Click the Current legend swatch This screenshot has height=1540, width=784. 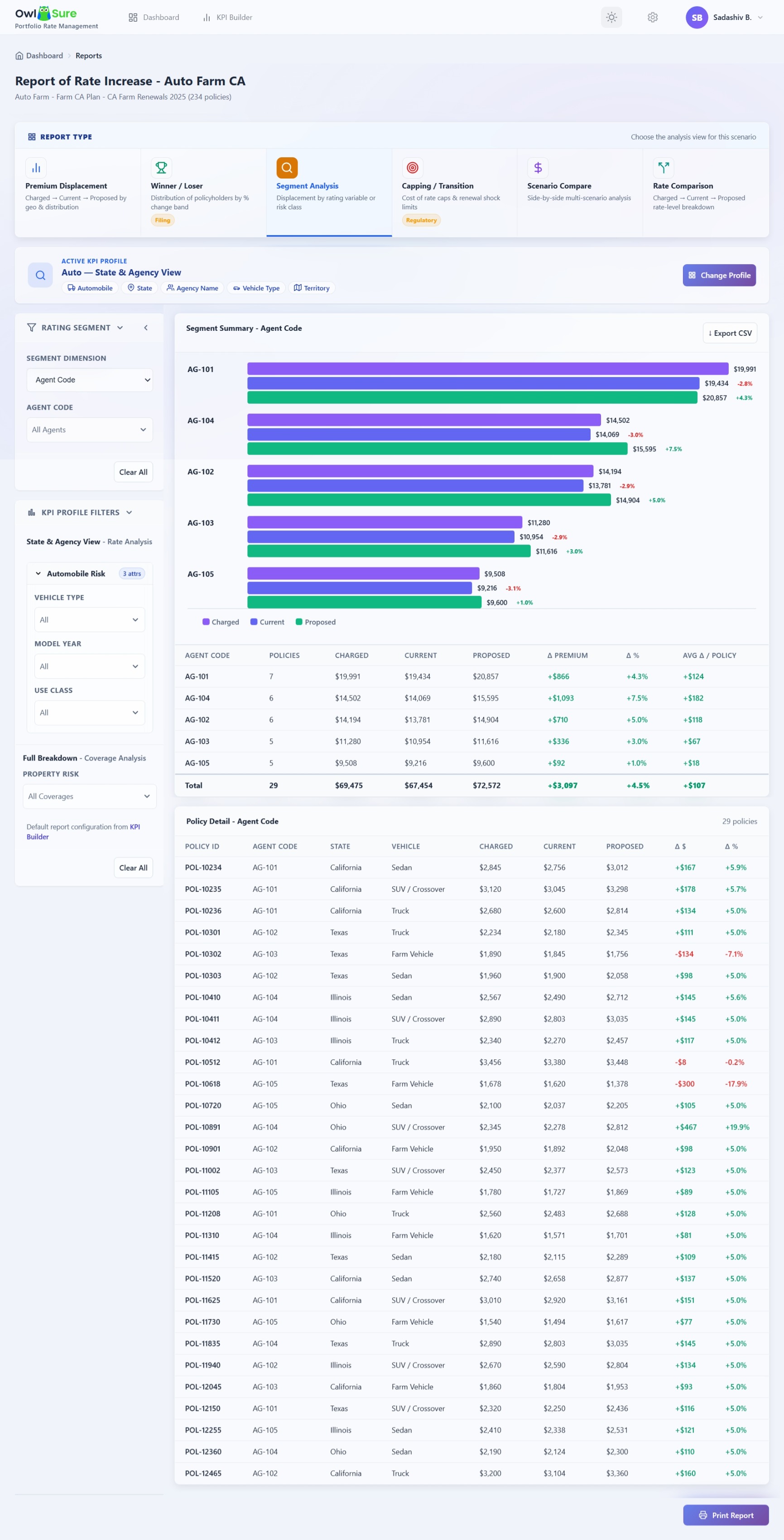(x=253, y=622)
